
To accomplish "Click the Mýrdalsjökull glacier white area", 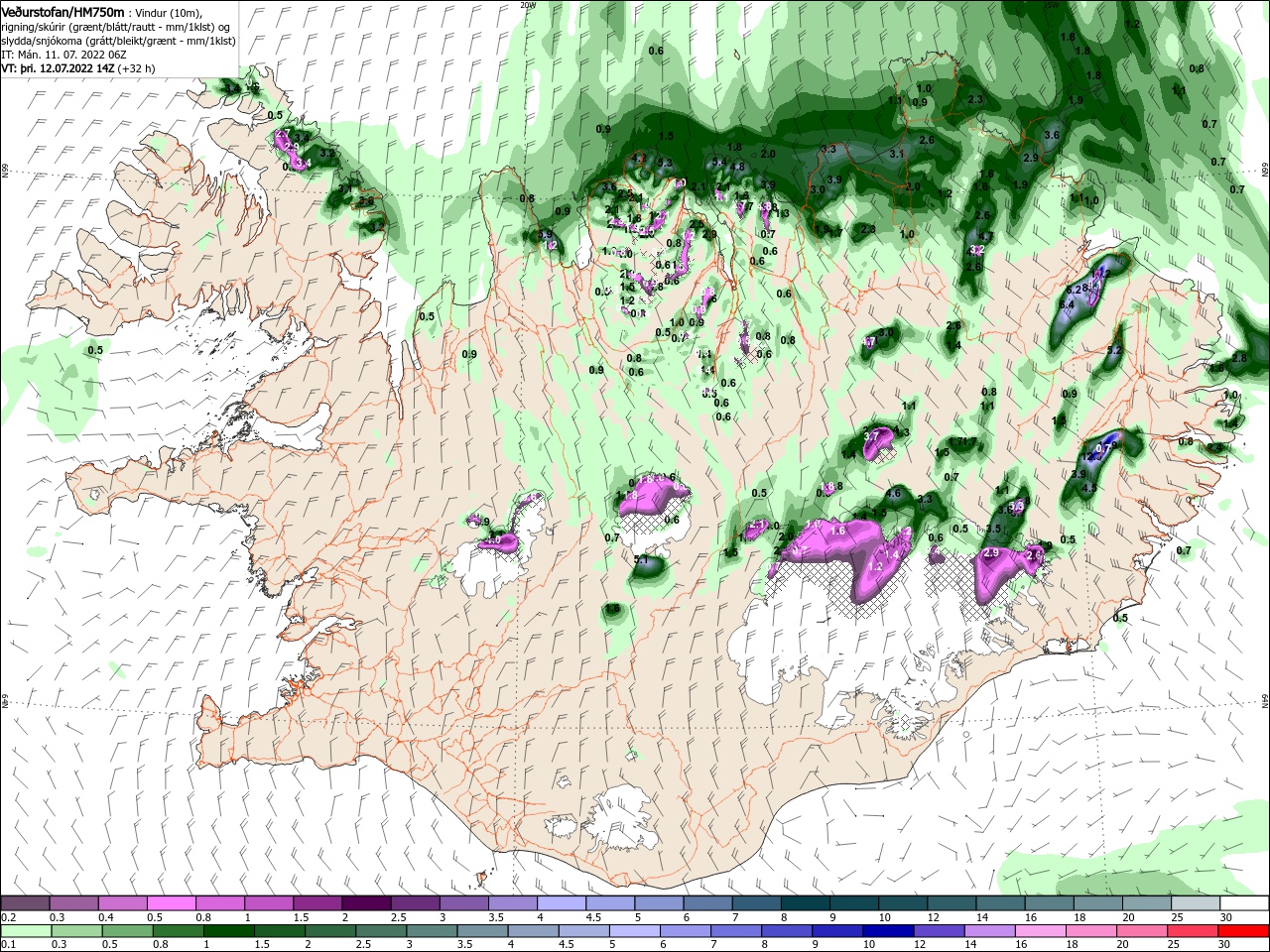I will point(623,818).
